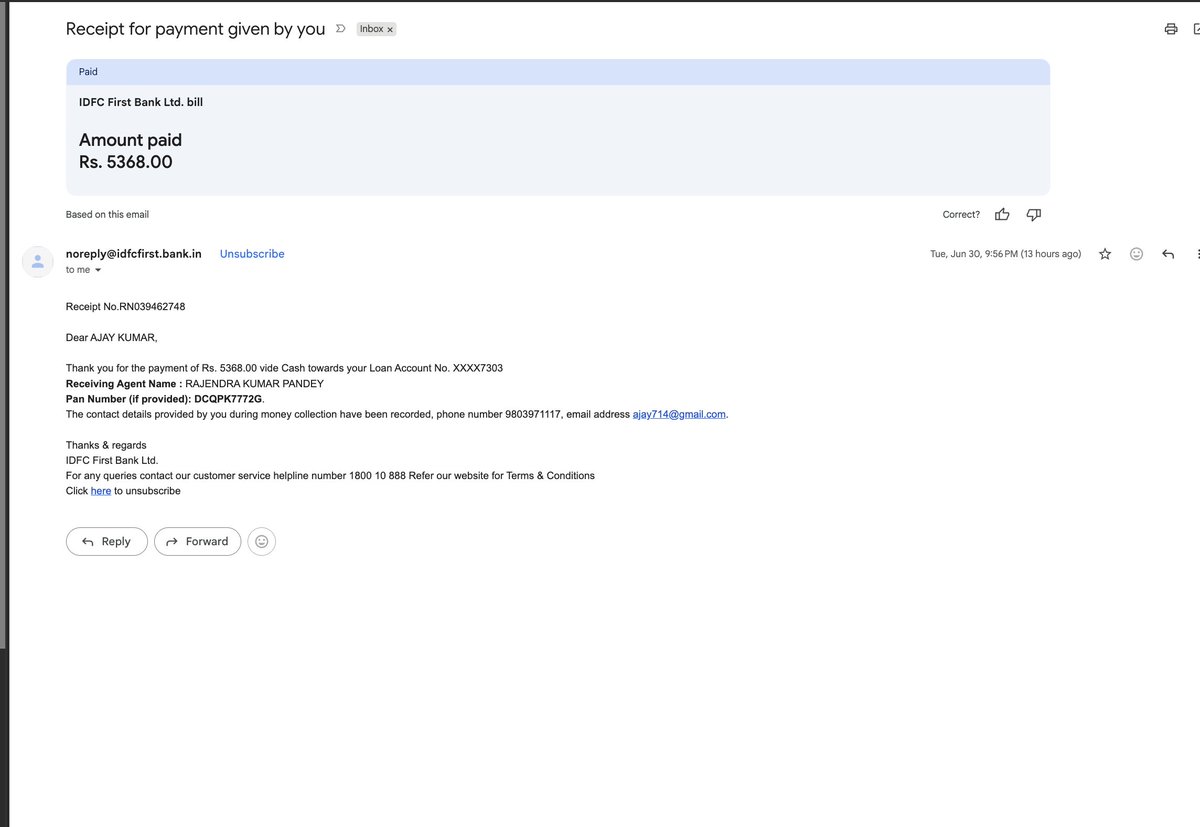1200x827 pixels.
Task: Click the importance marker next to subject
Action: [340, 29]
